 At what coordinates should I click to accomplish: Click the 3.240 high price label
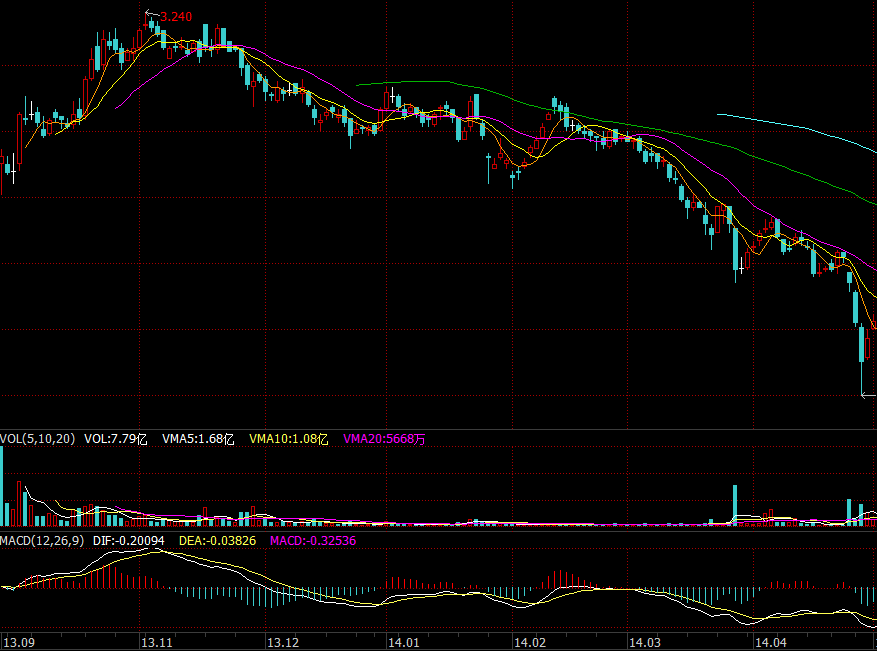(x=176, y=17)
